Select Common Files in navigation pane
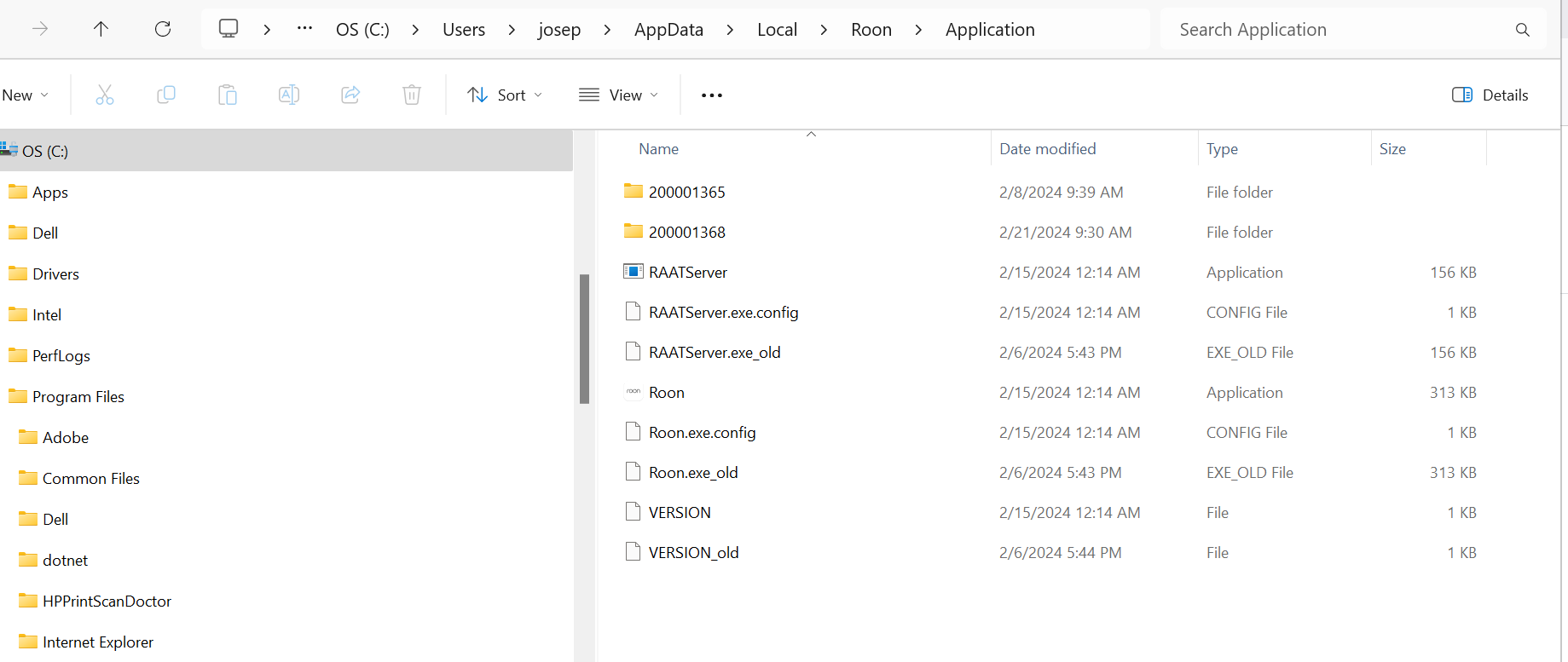Image resolution: width=1568 pixels, height=662 pixels. (91, 479)
